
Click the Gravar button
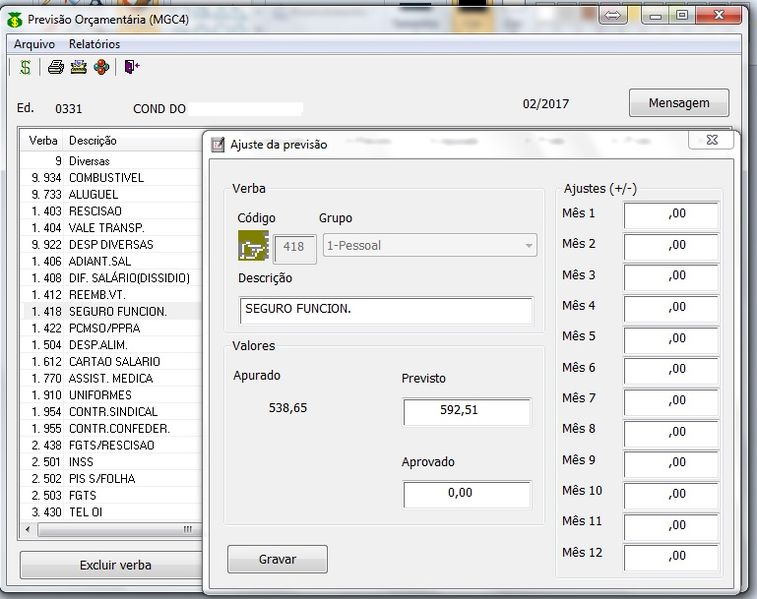click(x=277, y=559)
